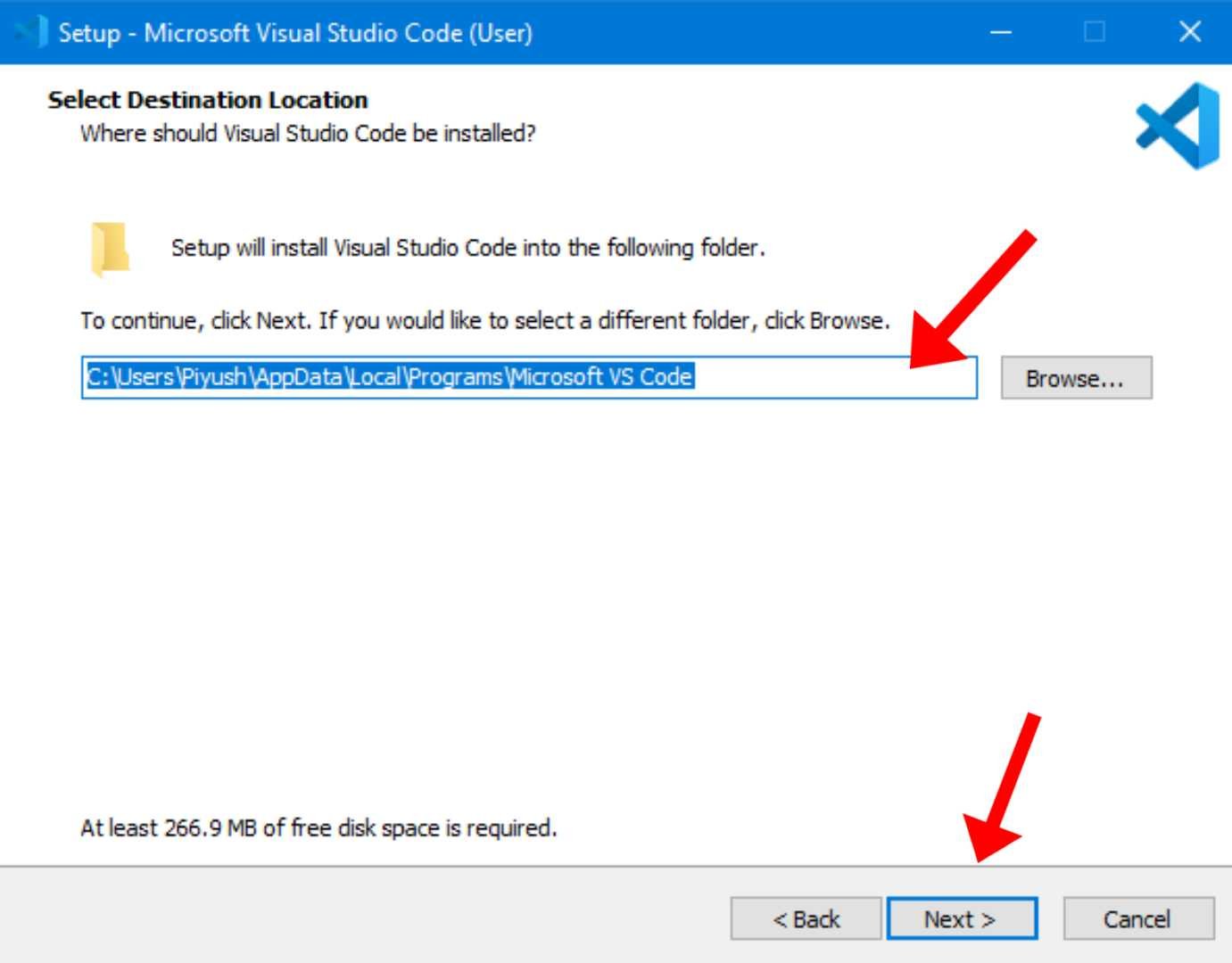1232x963 pixels.
Task: Select the installation path input field
Action: pos(529,377)
